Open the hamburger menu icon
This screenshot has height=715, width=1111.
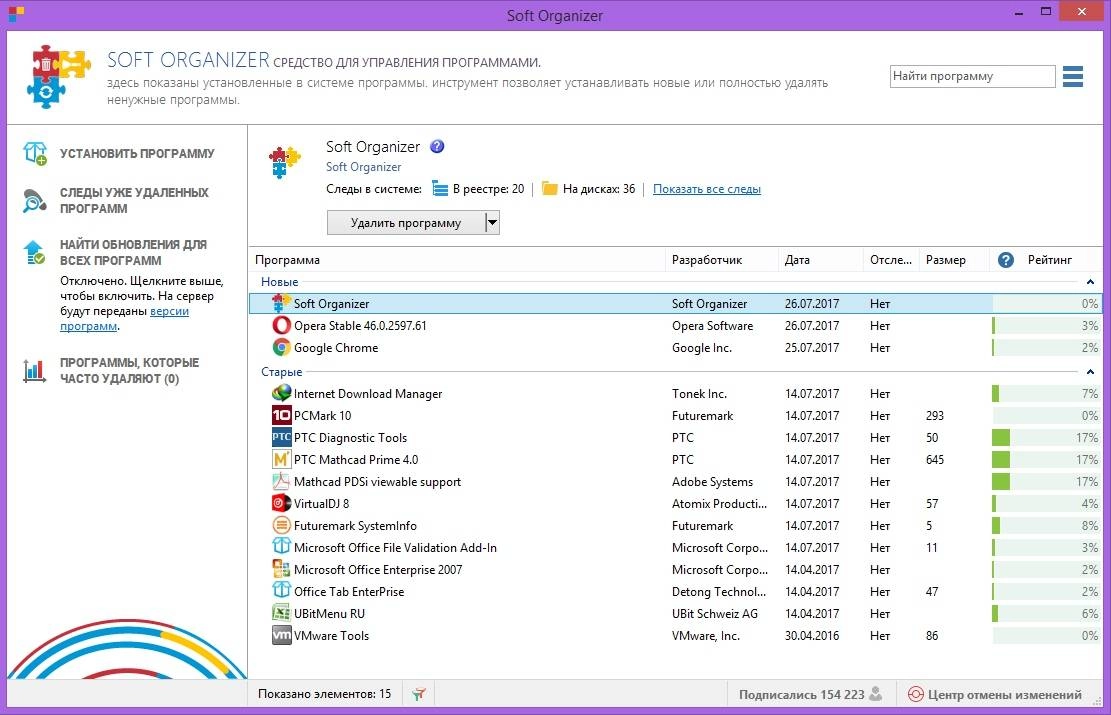(1073, 76)
